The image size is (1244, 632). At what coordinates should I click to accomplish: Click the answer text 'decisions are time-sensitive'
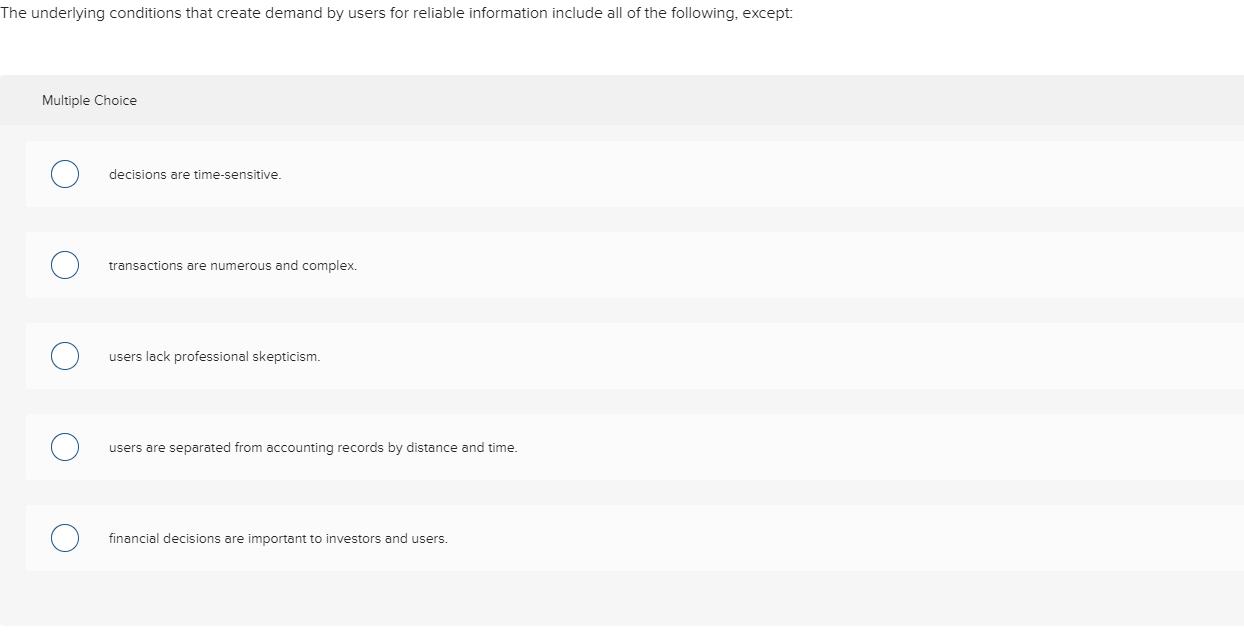coord(194,174)
